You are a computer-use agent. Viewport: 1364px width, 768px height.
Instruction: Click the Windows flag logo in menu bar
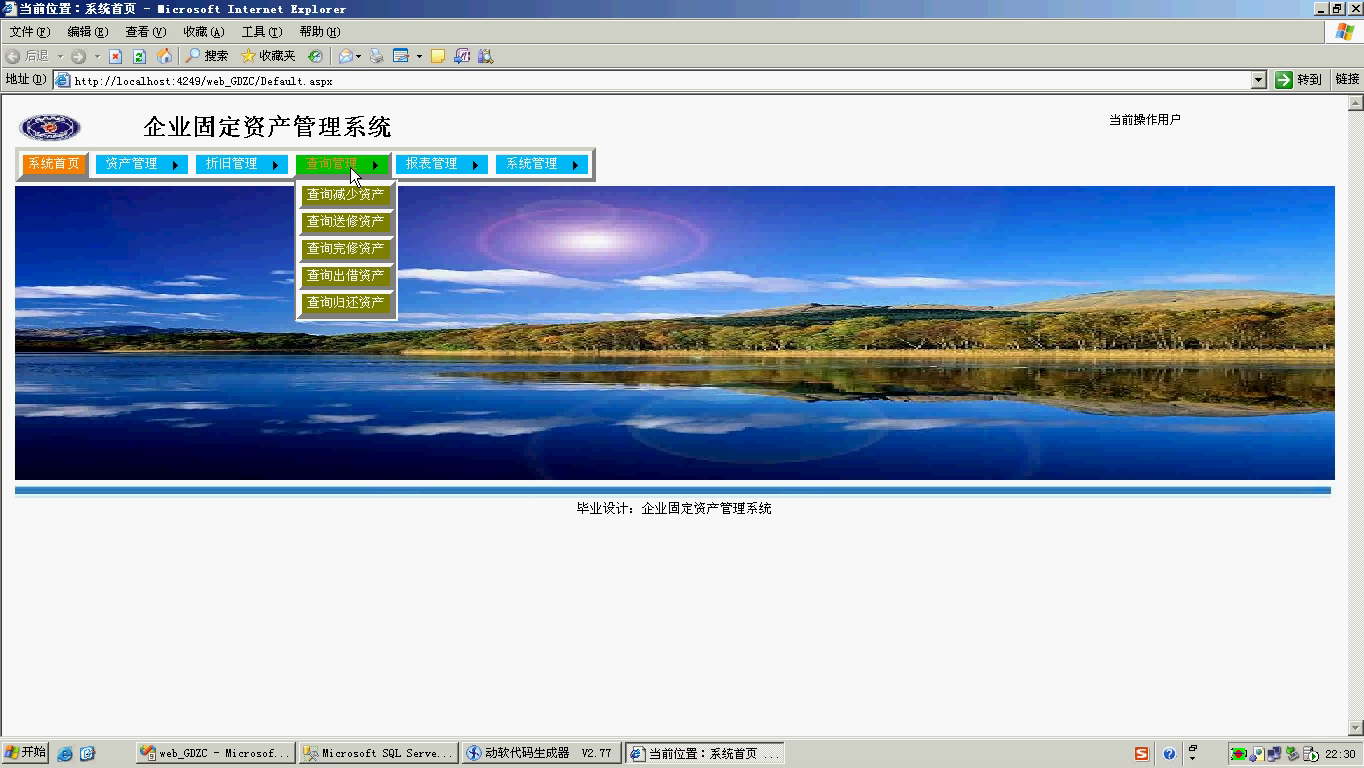[1345, 32]
